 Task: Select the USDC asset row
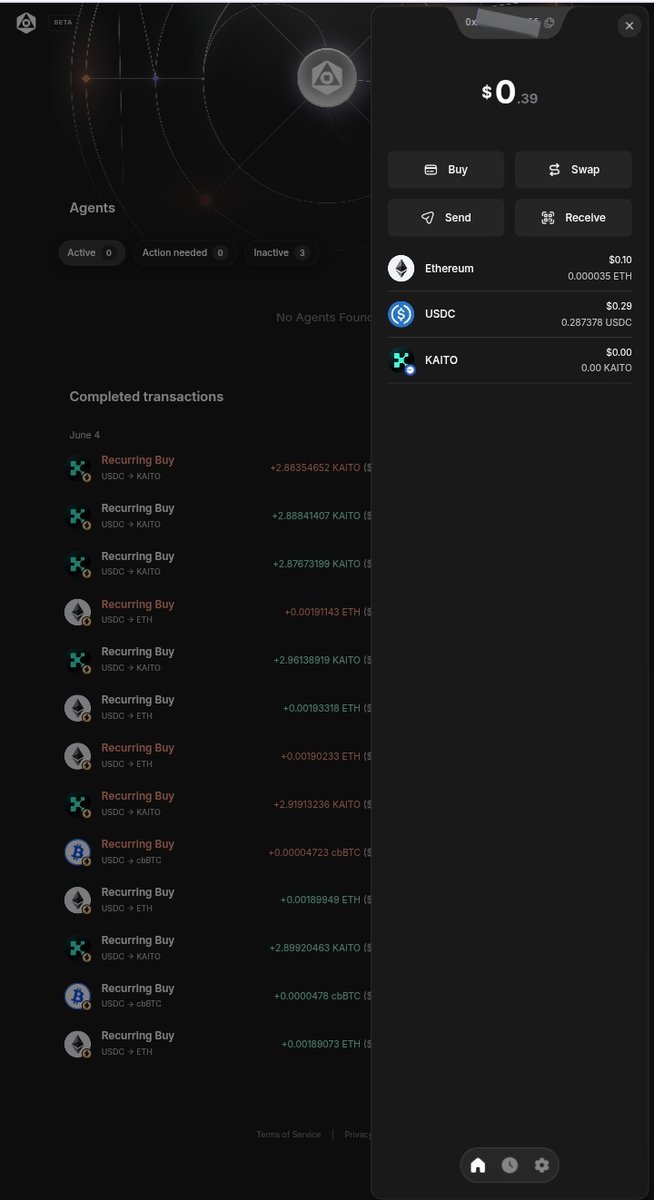(510, 313)
